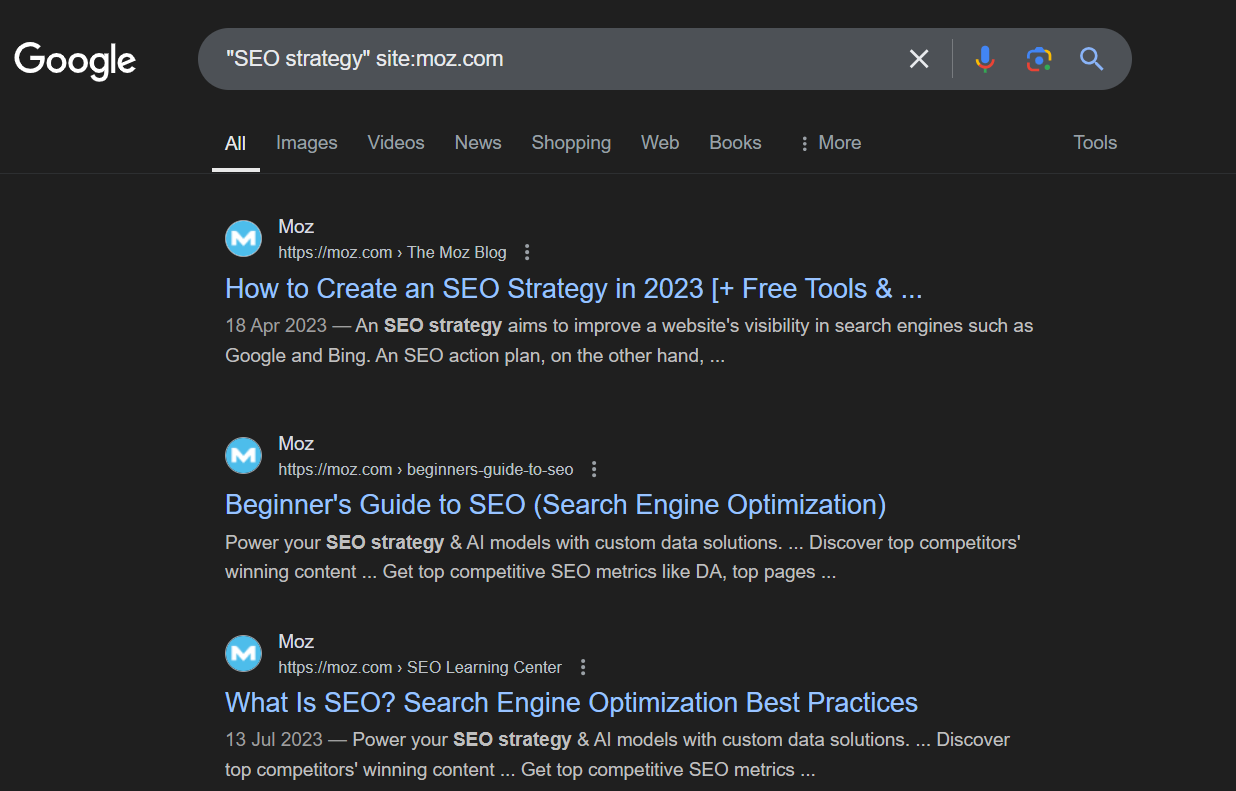Image resolution: width=1236 pixels, height=791 pixels.
Task: Open 'What Is SEO?' best practices link
Action: tap(571, 703)
